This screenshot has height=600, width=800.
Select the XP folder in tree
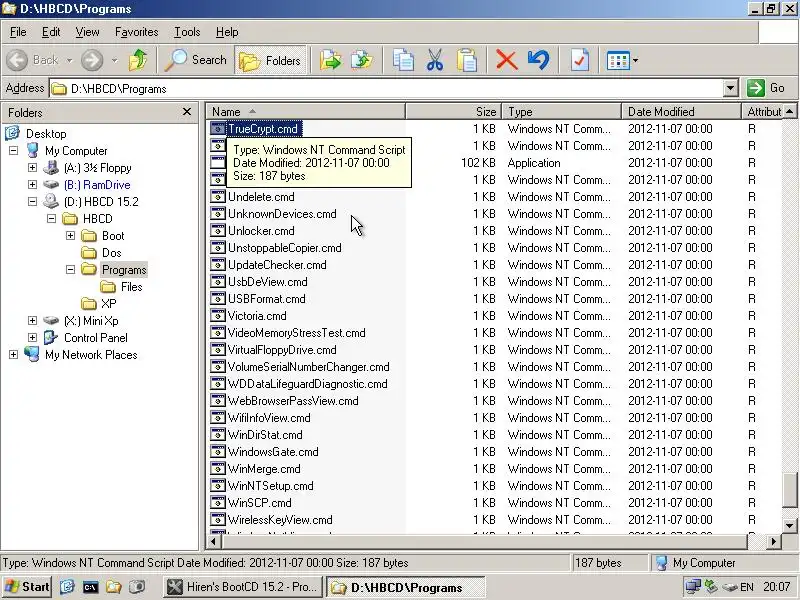coord(108,304)
